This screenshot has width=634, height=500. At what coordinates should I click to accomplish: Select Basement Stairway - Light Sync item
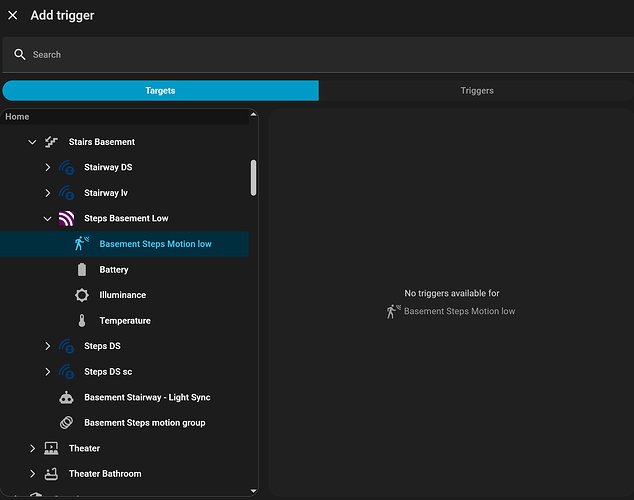pyautogui.click(x=146, y=397)
